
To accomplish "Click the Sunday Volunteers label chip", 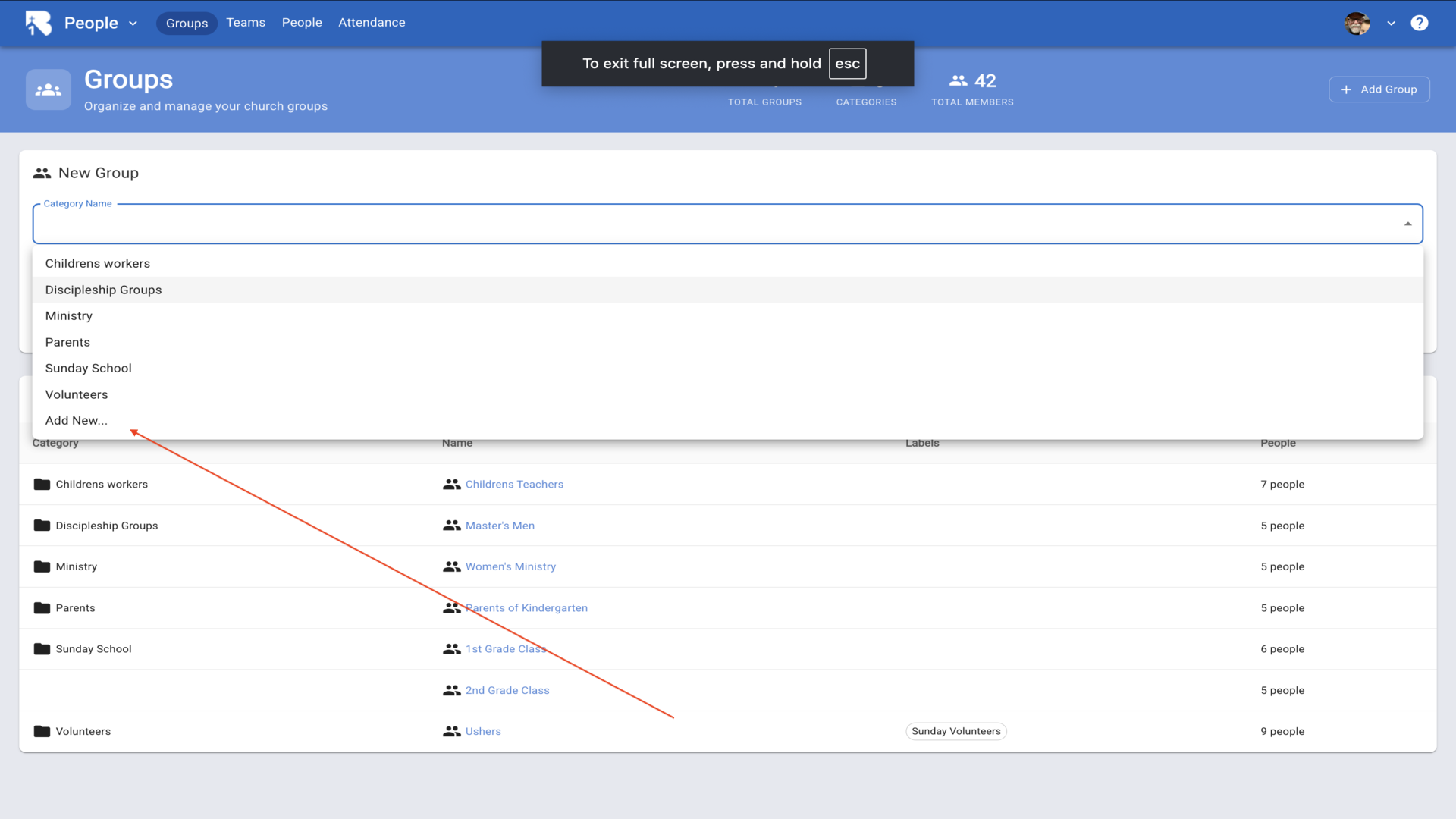I will [955, 731].
